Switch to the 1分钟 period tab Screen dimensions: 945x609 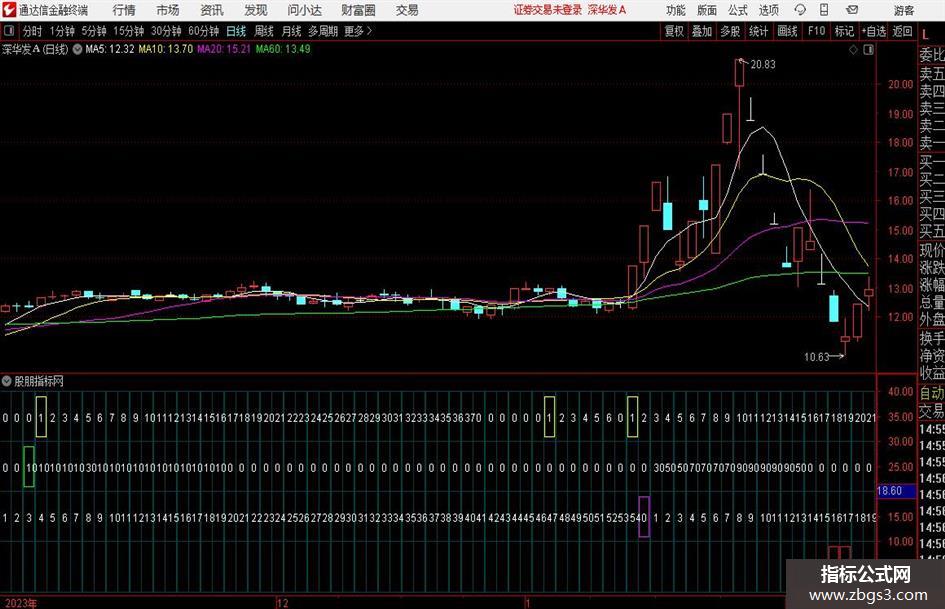(x=62, y=31)
